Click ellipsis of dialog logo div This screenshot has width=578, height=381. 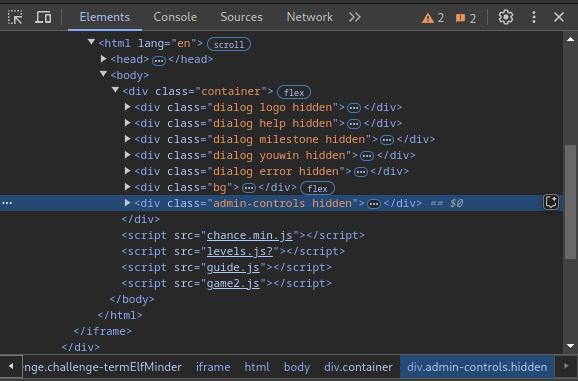(354, 108)
